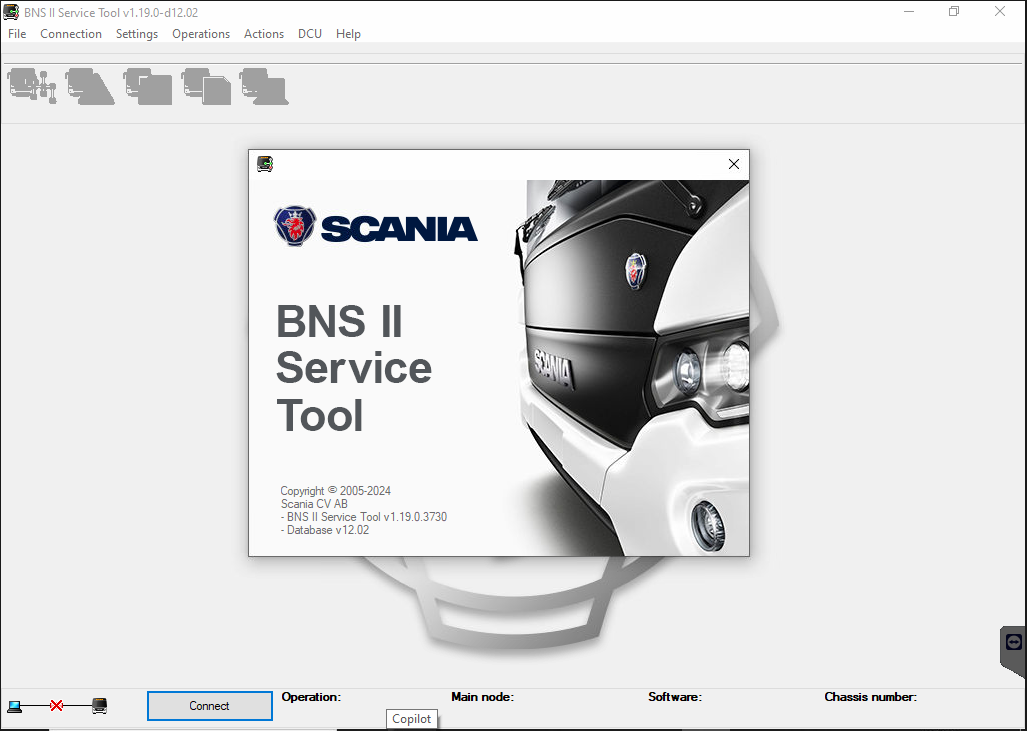Click the bus icon in connection status

[x=99, y=706]
